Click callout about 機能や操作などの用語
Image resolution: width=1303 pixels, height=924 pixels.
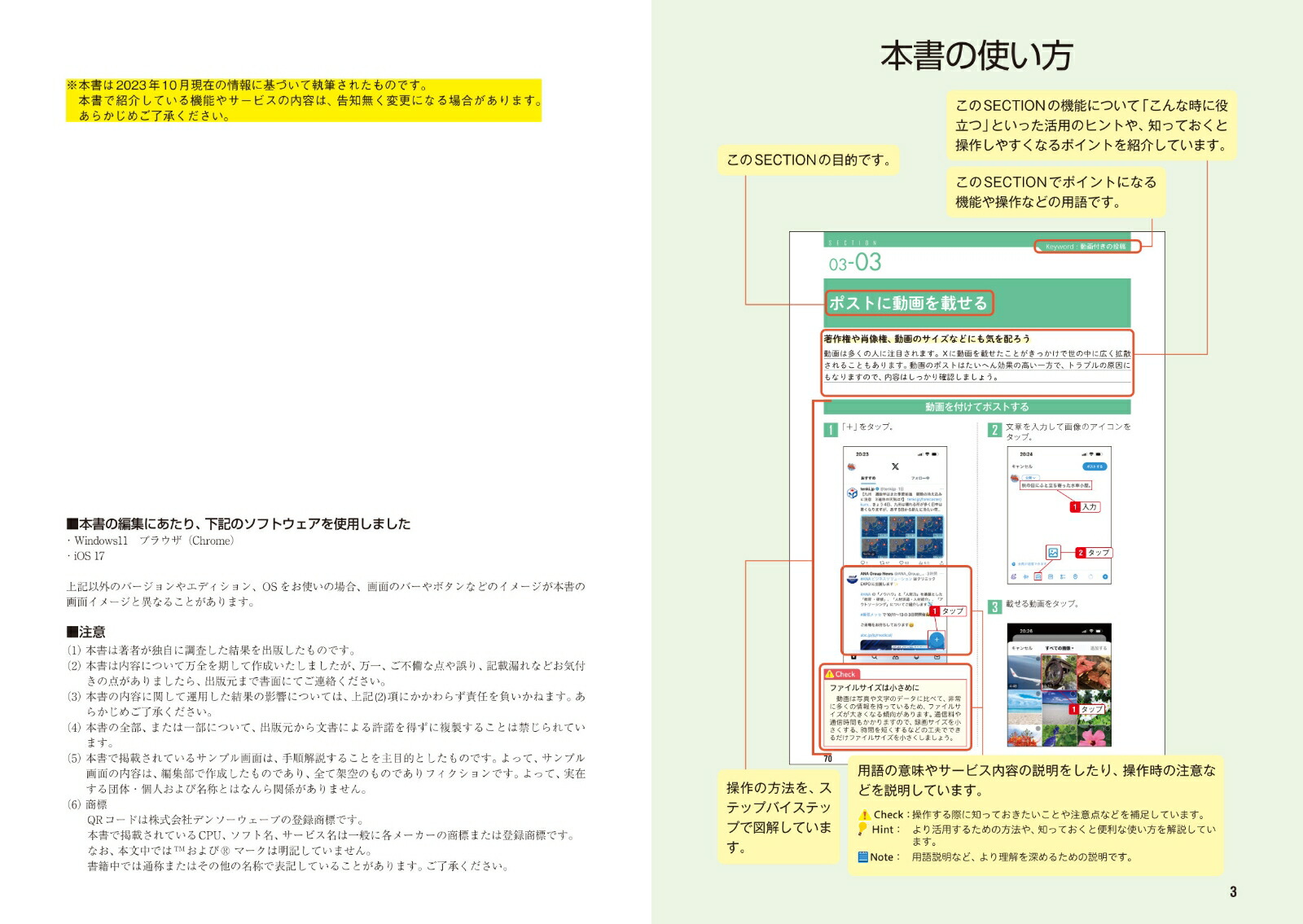pyautogui.click(x=1055, y=192)
